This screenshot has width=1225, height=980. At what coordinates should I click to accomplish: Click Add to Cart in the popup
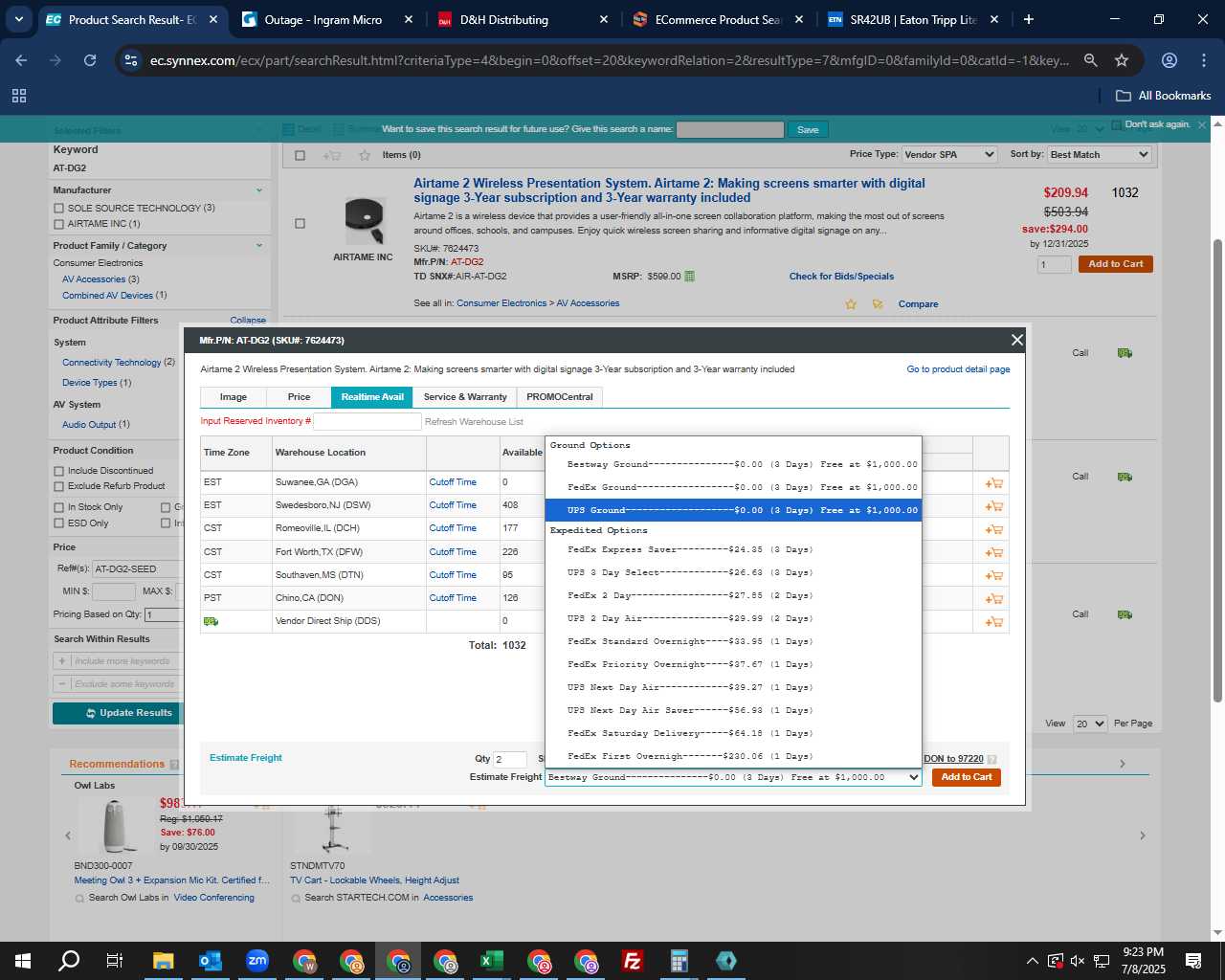point(967,777)
